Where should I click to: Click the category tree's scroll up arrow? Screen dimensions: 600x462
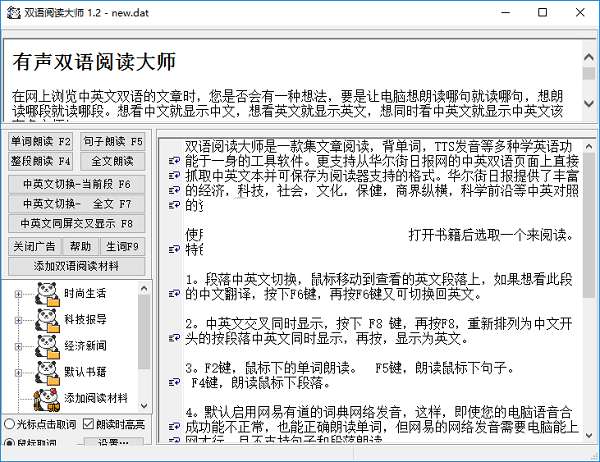(144, 289)
